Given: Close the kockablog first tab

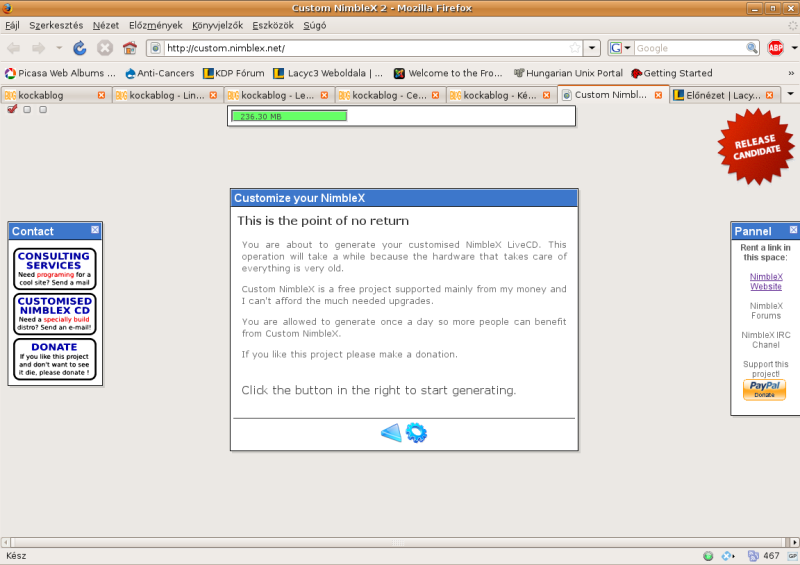Looking at the screenshot, I should [101, 95].
